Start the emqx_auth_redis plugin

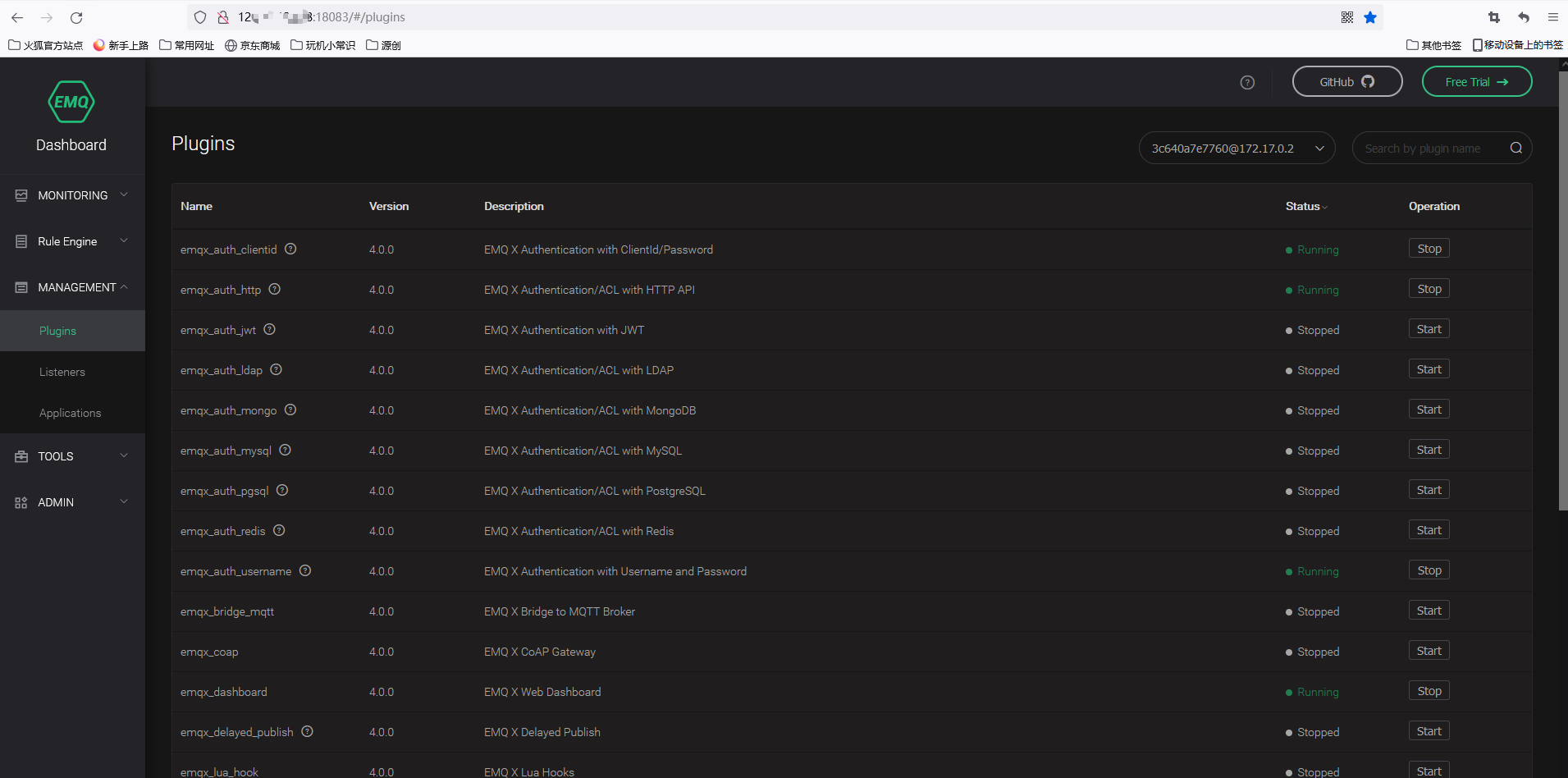point(1429,530)
